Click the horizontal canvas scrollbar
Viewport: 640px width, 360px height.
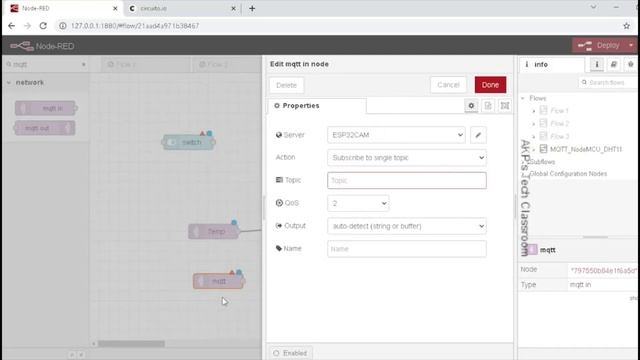point(131,344)
